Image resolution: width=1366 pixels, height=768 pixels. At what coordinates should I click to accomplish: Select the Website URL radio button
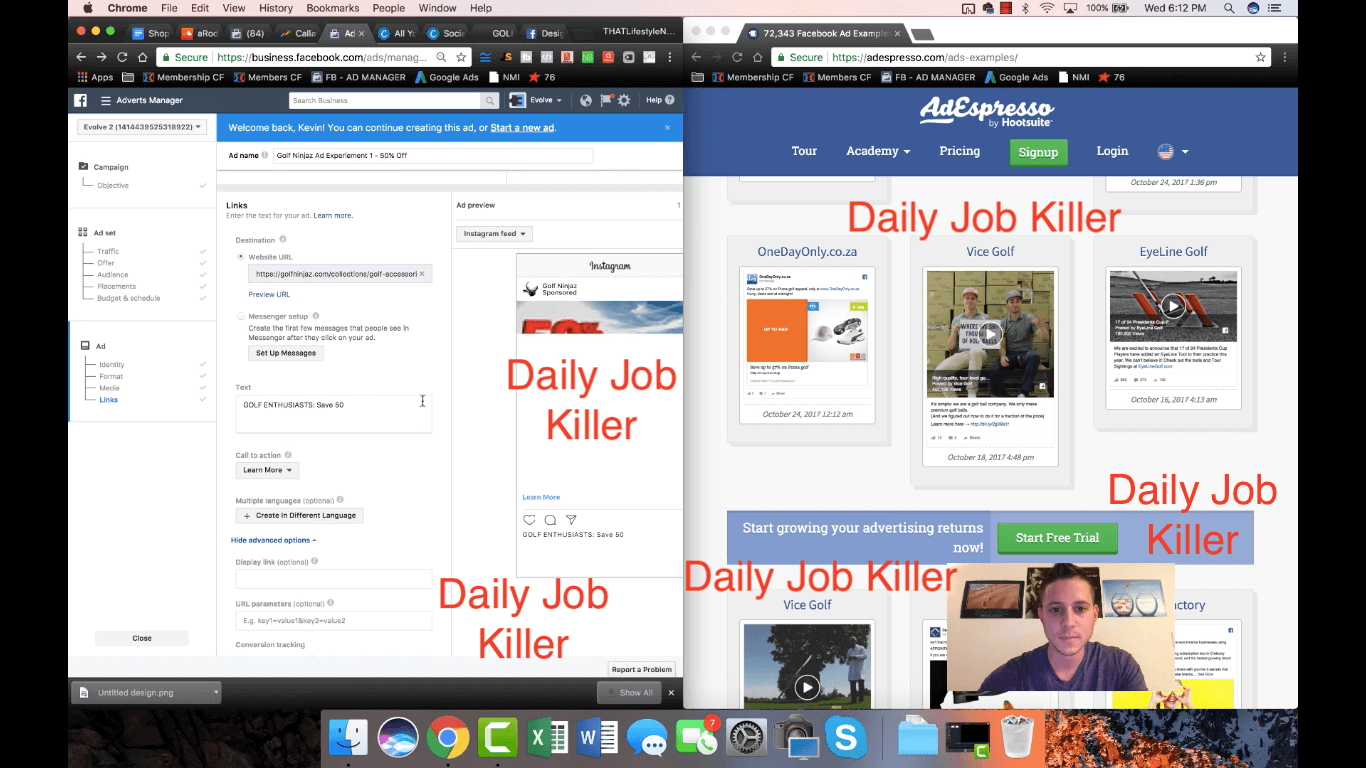pyautogui.click(x=240, y=257)
